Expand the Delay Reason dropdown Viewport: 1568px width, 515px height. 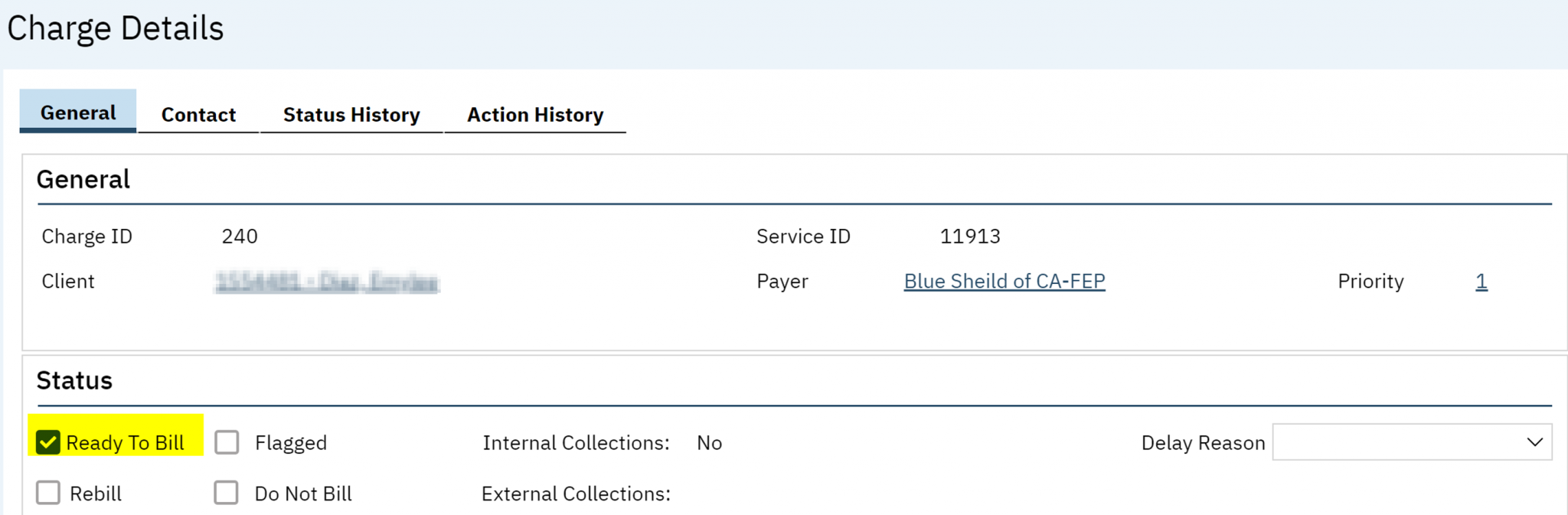pos(1412,442)
